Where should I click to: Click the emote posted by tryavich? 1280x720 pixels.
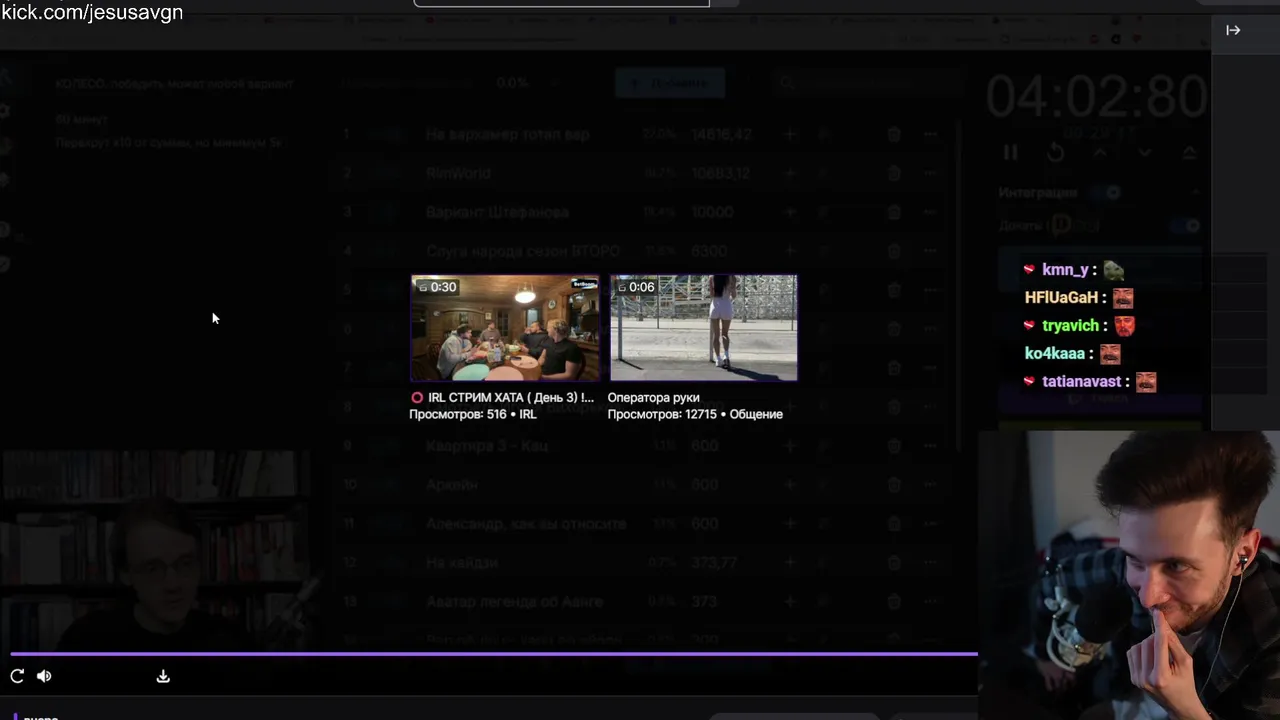point(1125,326)
